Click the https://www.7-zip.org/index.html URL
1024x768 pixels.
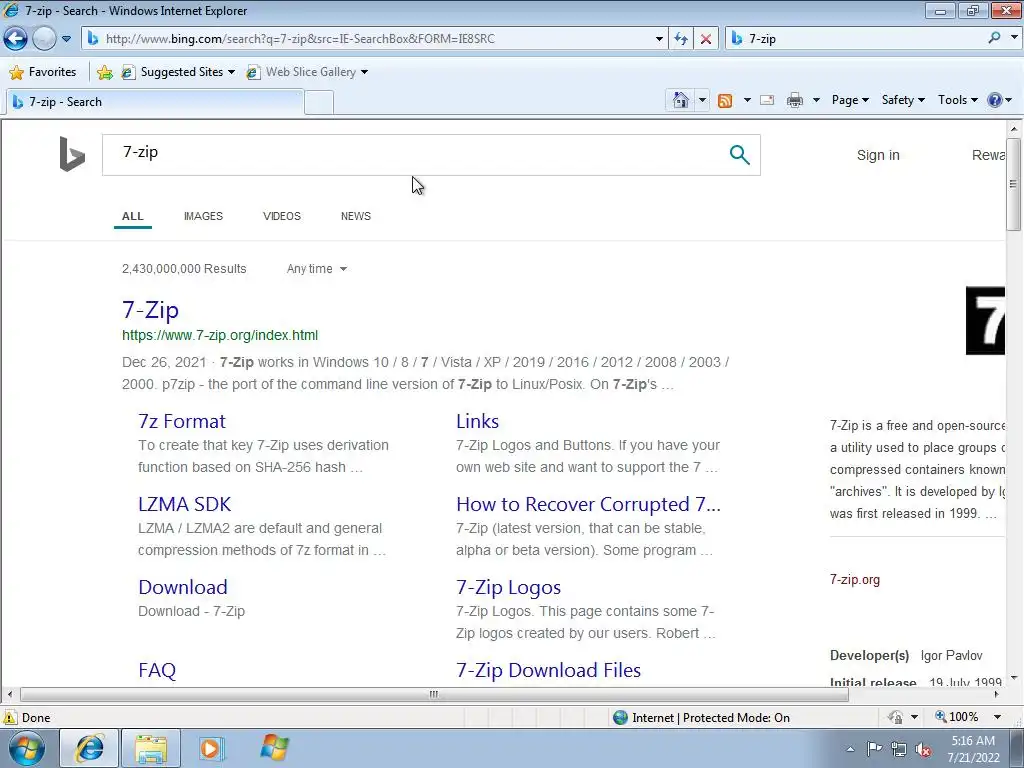[x=220, y=335]
